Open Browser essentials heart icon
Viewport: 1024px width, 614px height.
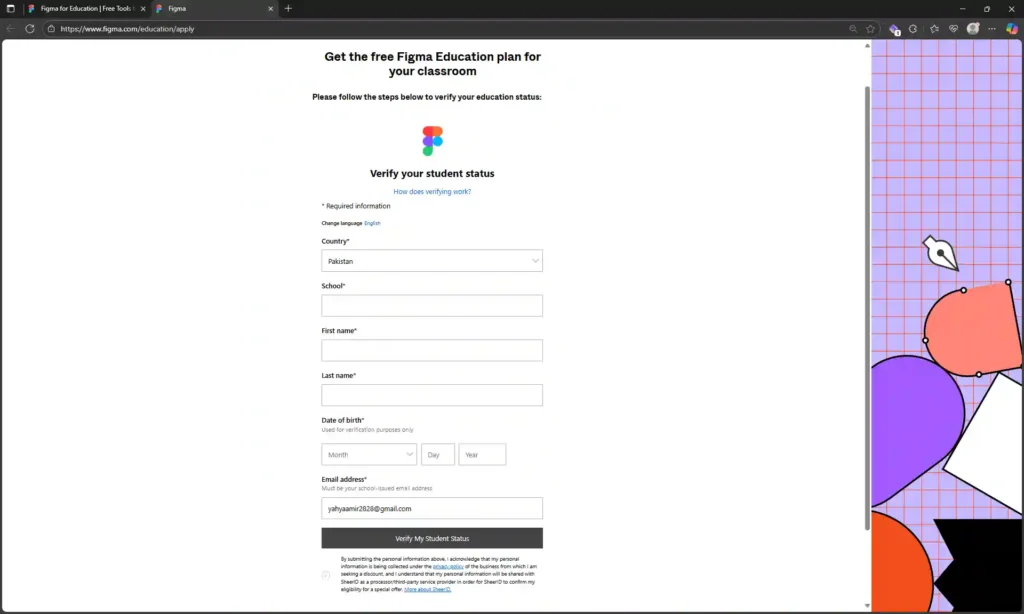pos(953,29)
